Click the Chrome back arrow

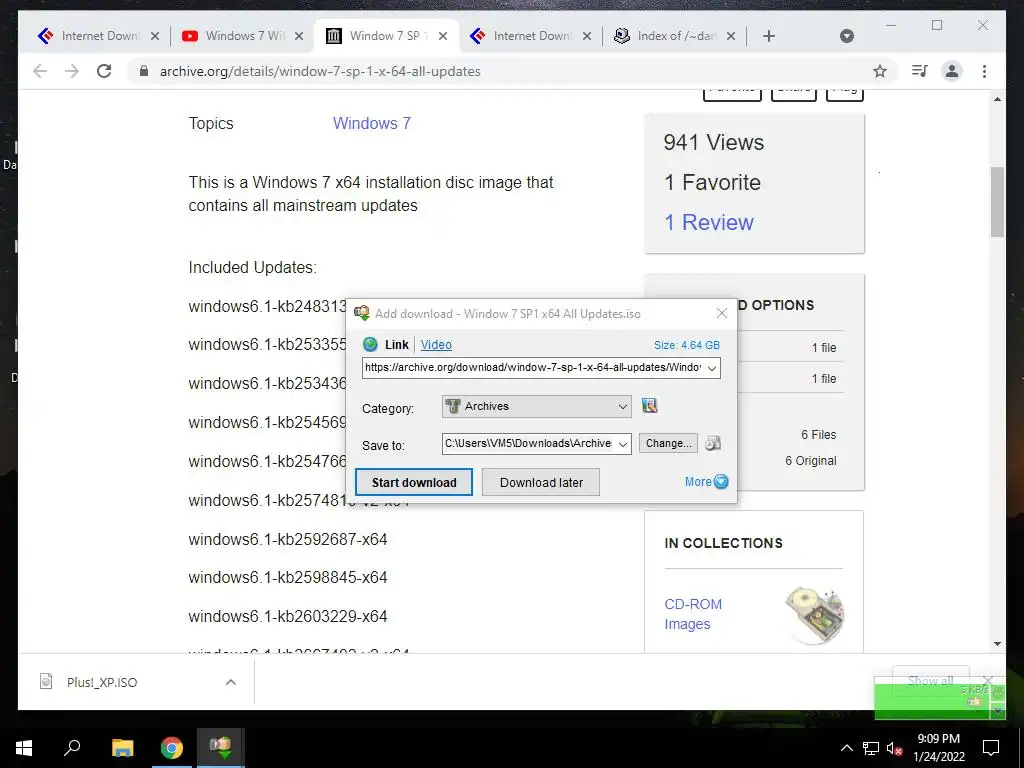(x=40, y=71)
